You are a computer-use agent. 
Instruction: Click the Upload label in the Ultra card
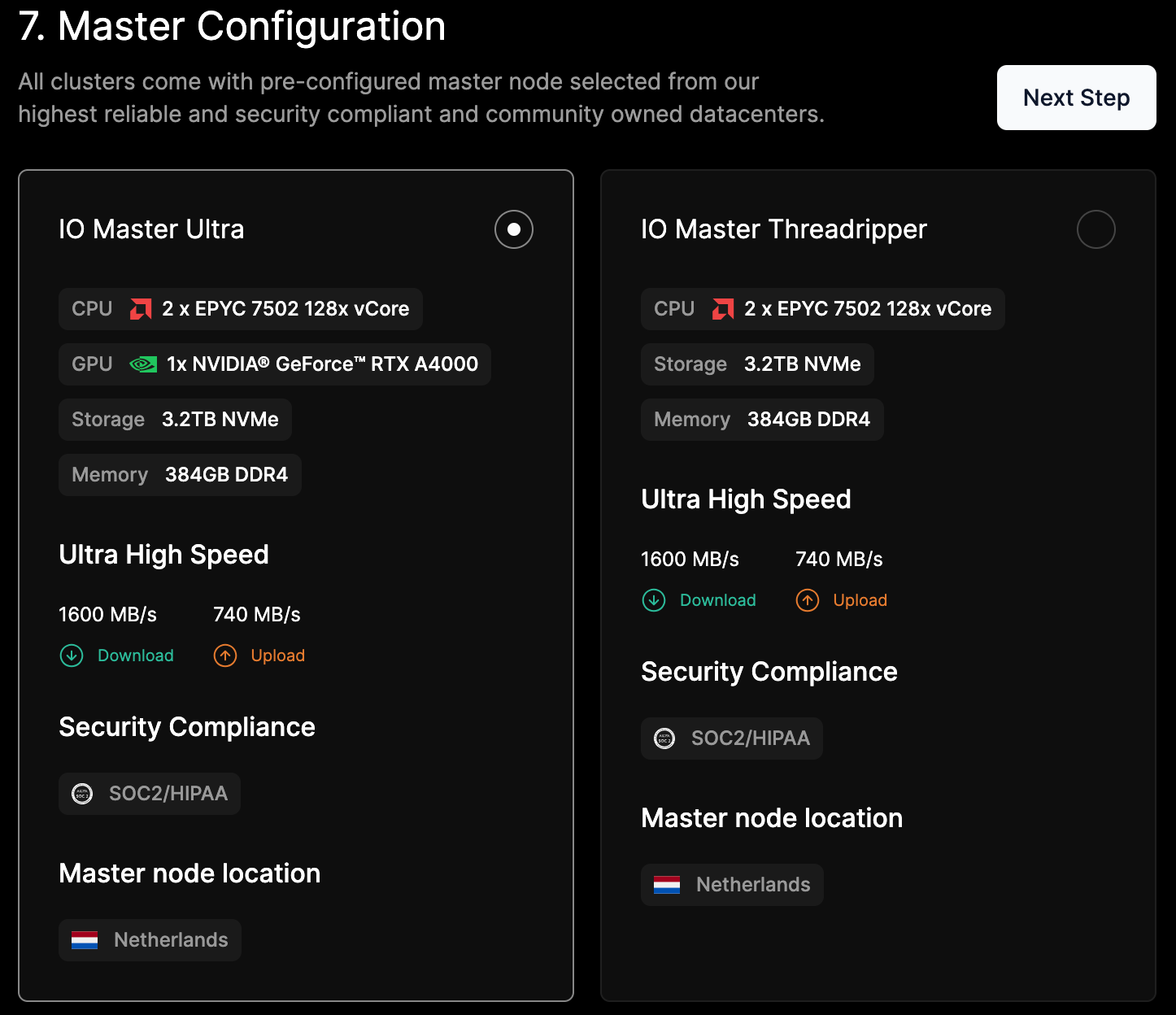[278, 656]
